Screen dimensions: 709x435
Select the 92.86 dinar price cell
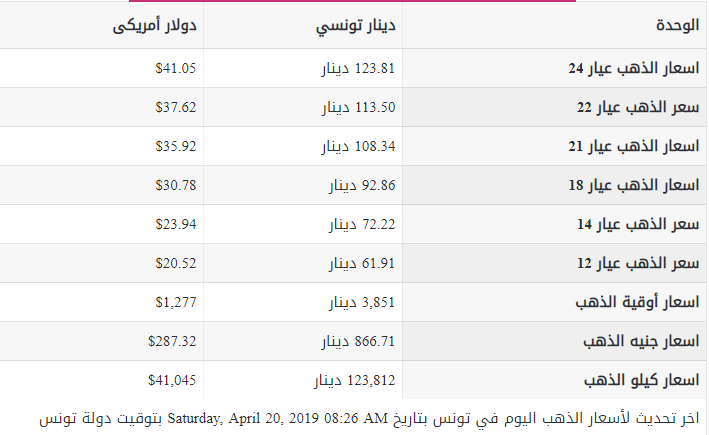366,186
